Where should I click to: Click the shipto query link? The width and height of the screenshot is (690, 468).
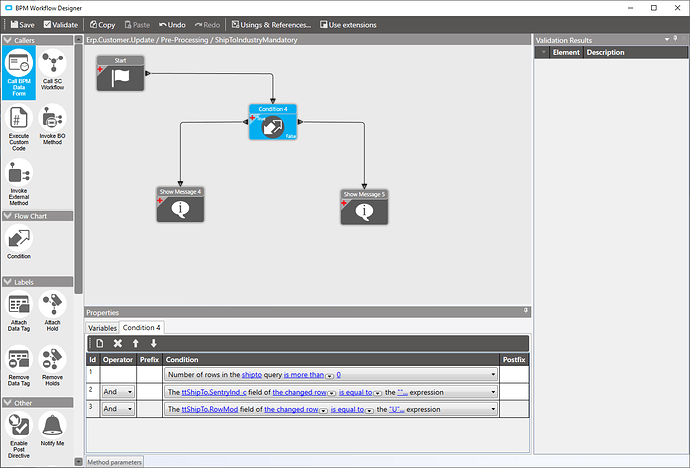click(252, 375)
